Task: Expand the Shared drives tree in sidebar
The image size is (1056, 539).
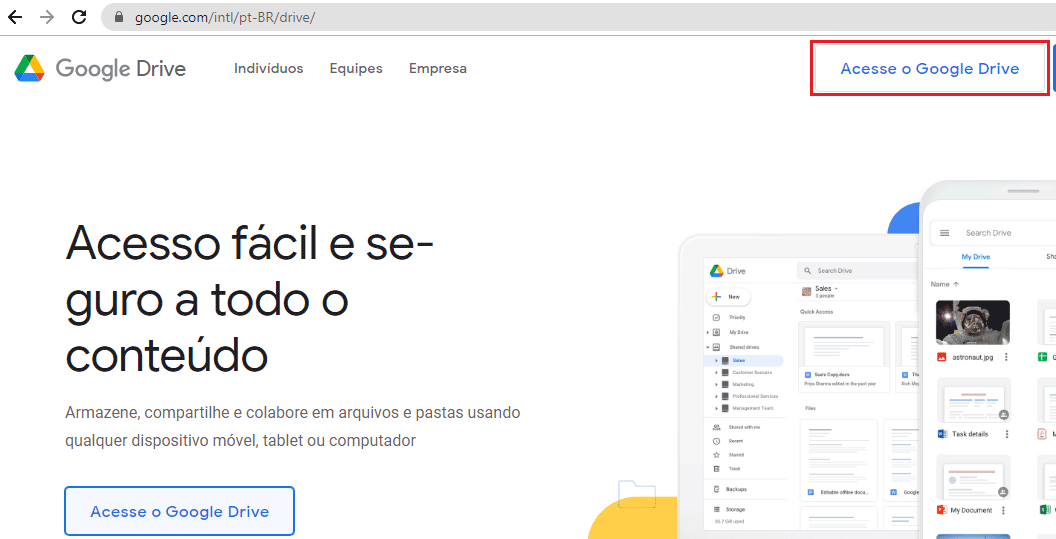Action: pos(708,347)
